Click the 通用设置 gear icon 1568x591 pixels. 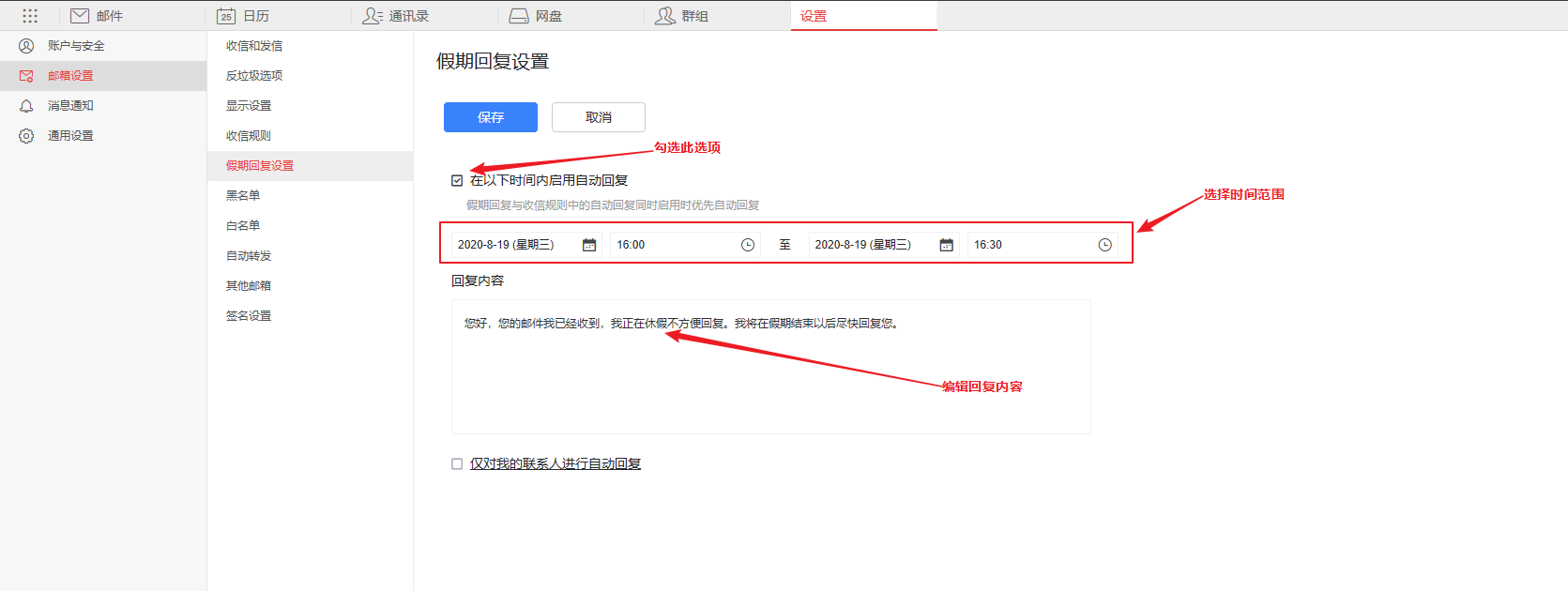coord(26,136)
